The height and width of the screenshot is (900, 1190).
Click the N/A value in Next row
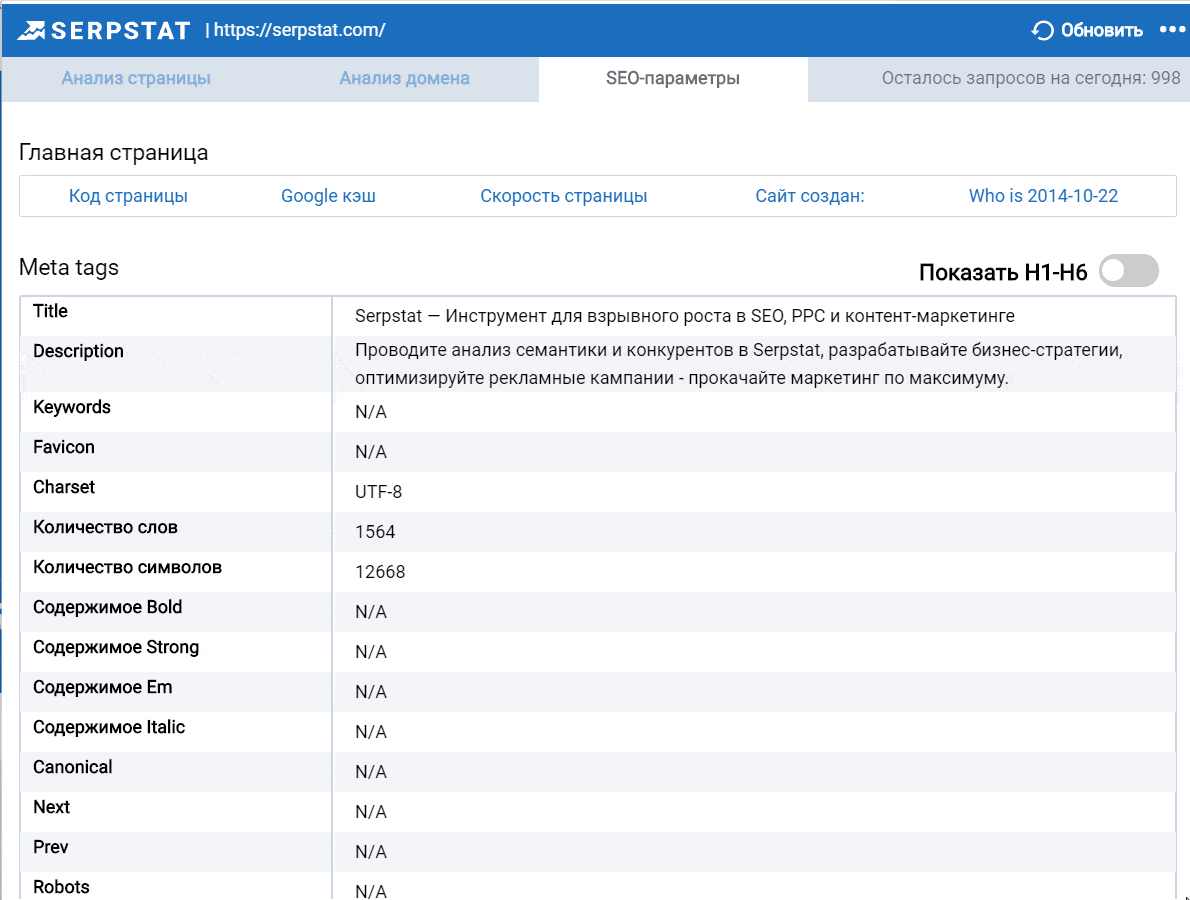(371, 812)
